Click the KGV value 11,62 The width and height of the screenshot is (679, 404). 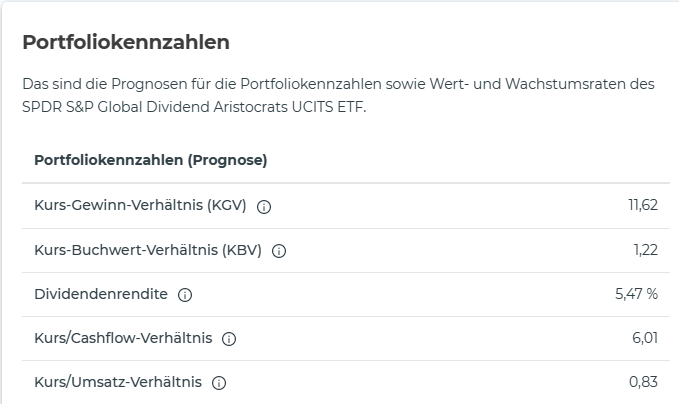642,206
